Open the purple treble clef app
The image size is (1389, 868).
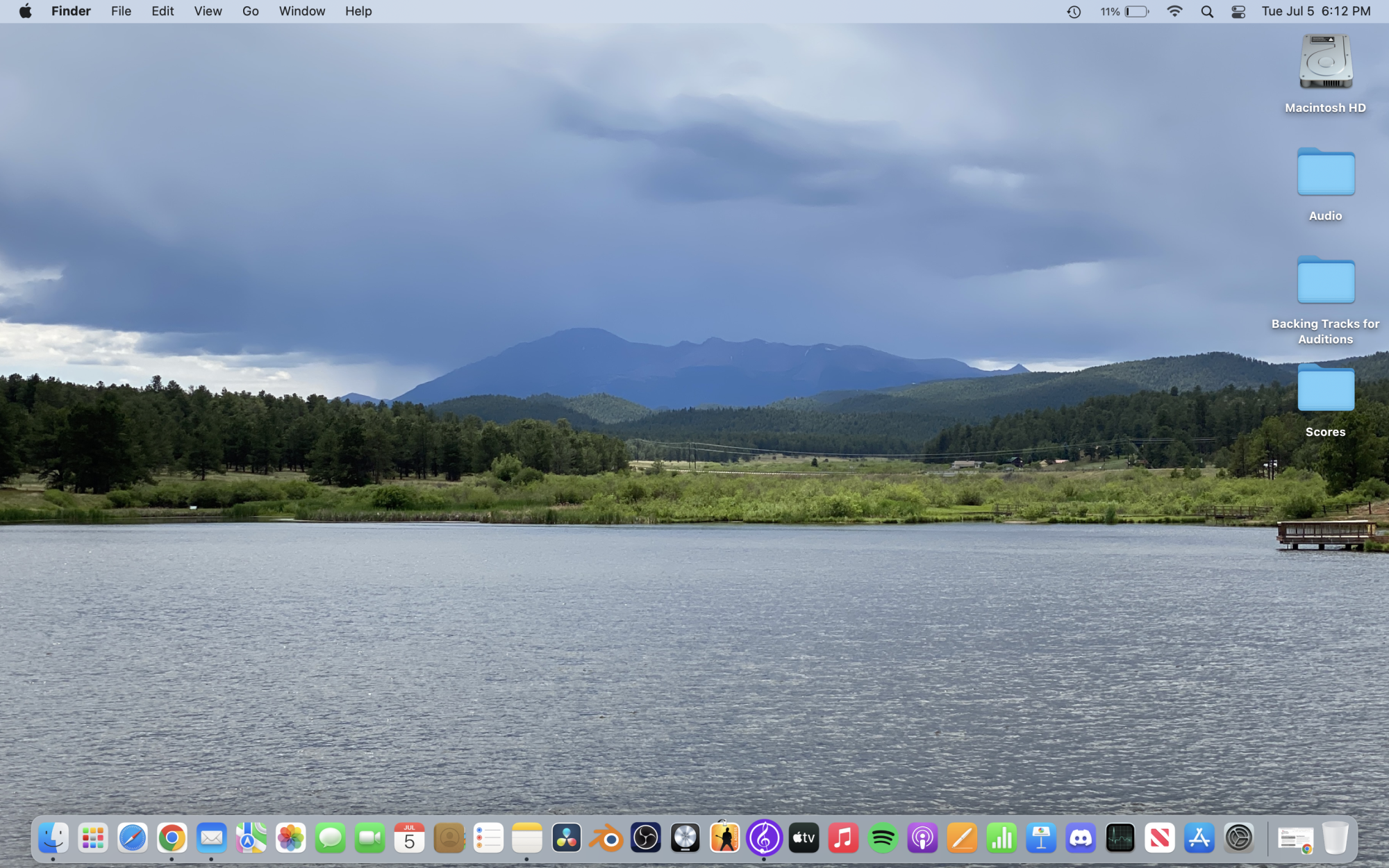pyautogui.click(x=764, y=838)
